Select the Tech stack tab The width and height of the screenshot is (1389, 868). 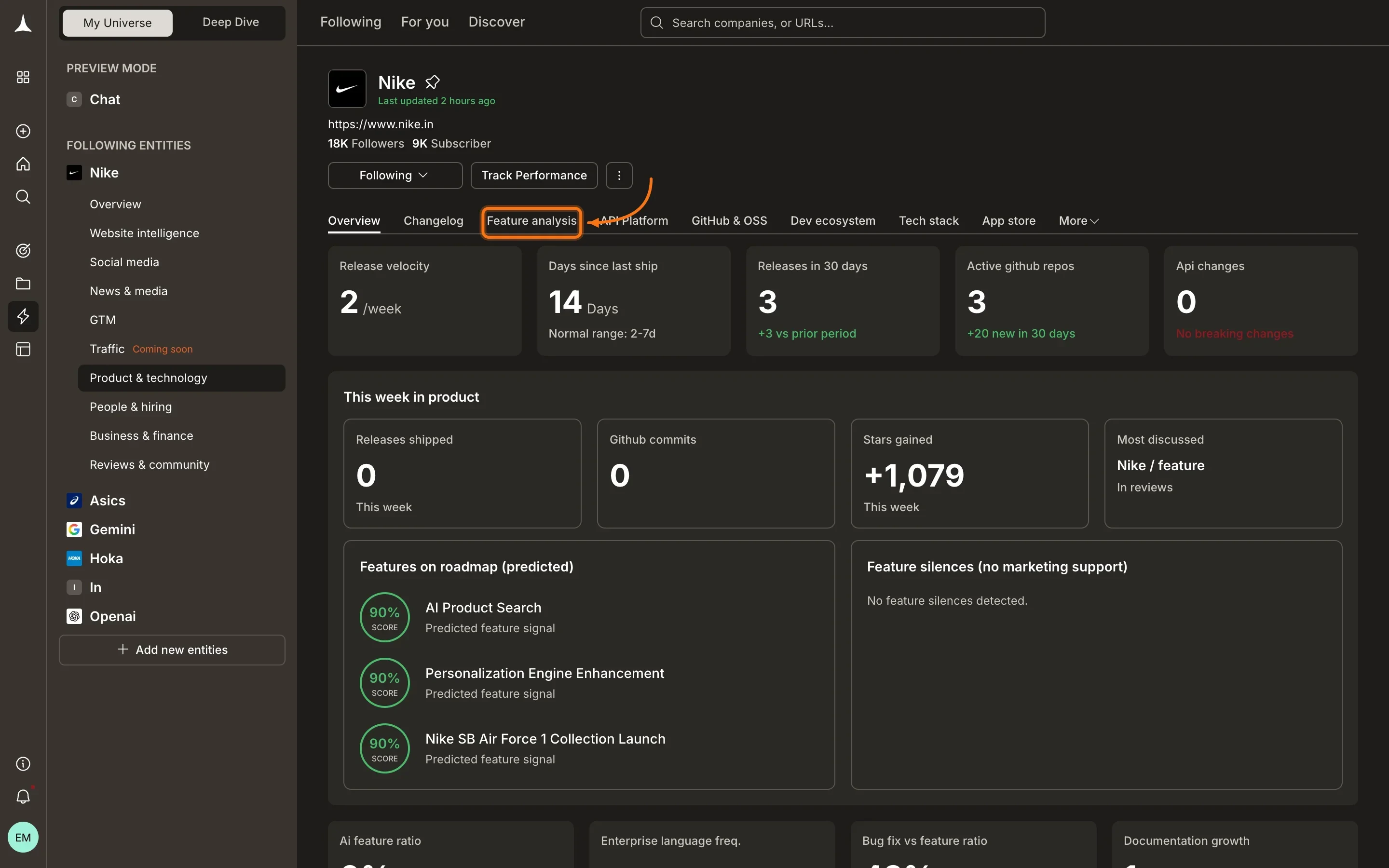(x=929, y=221)
